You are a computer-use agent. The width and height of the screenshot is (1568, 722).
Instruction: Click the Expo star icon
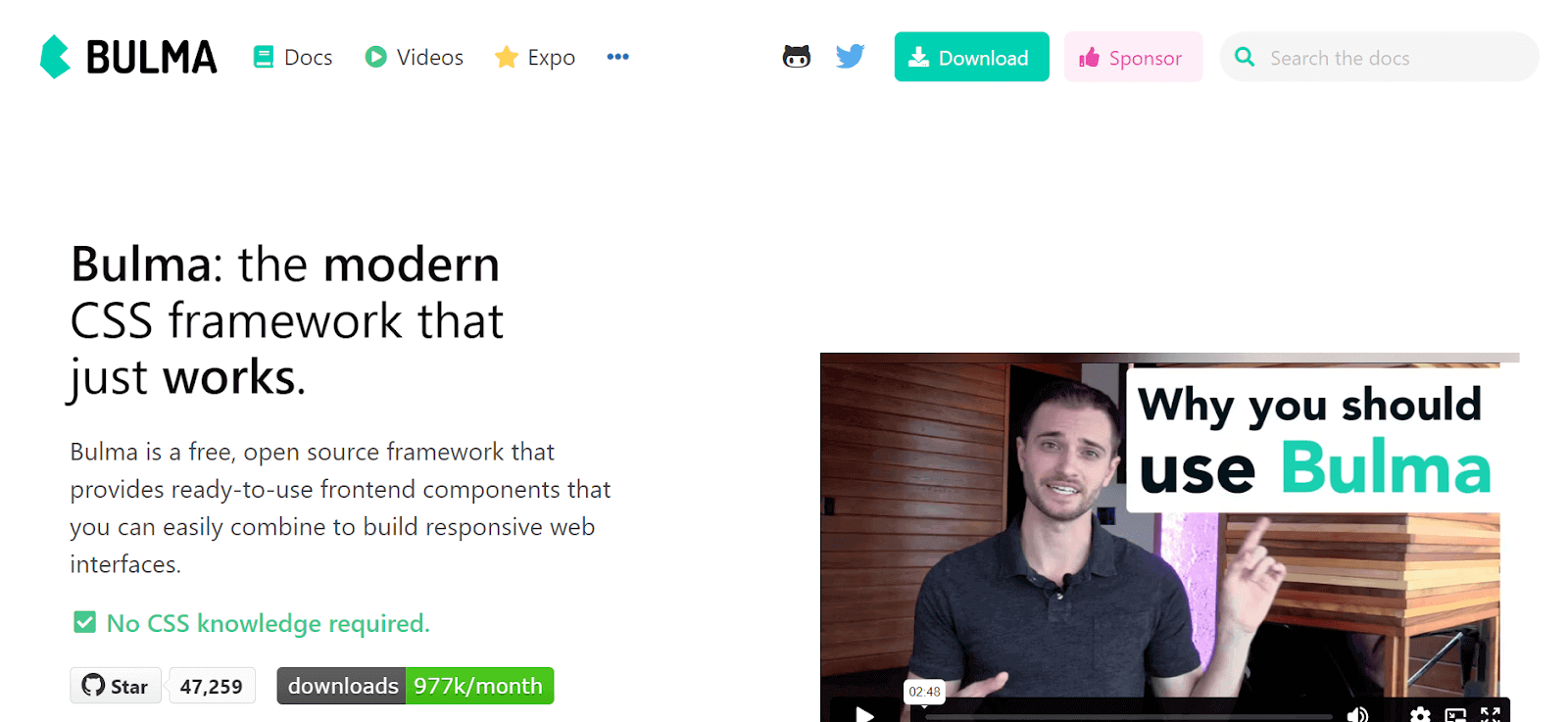coord(507,57)
